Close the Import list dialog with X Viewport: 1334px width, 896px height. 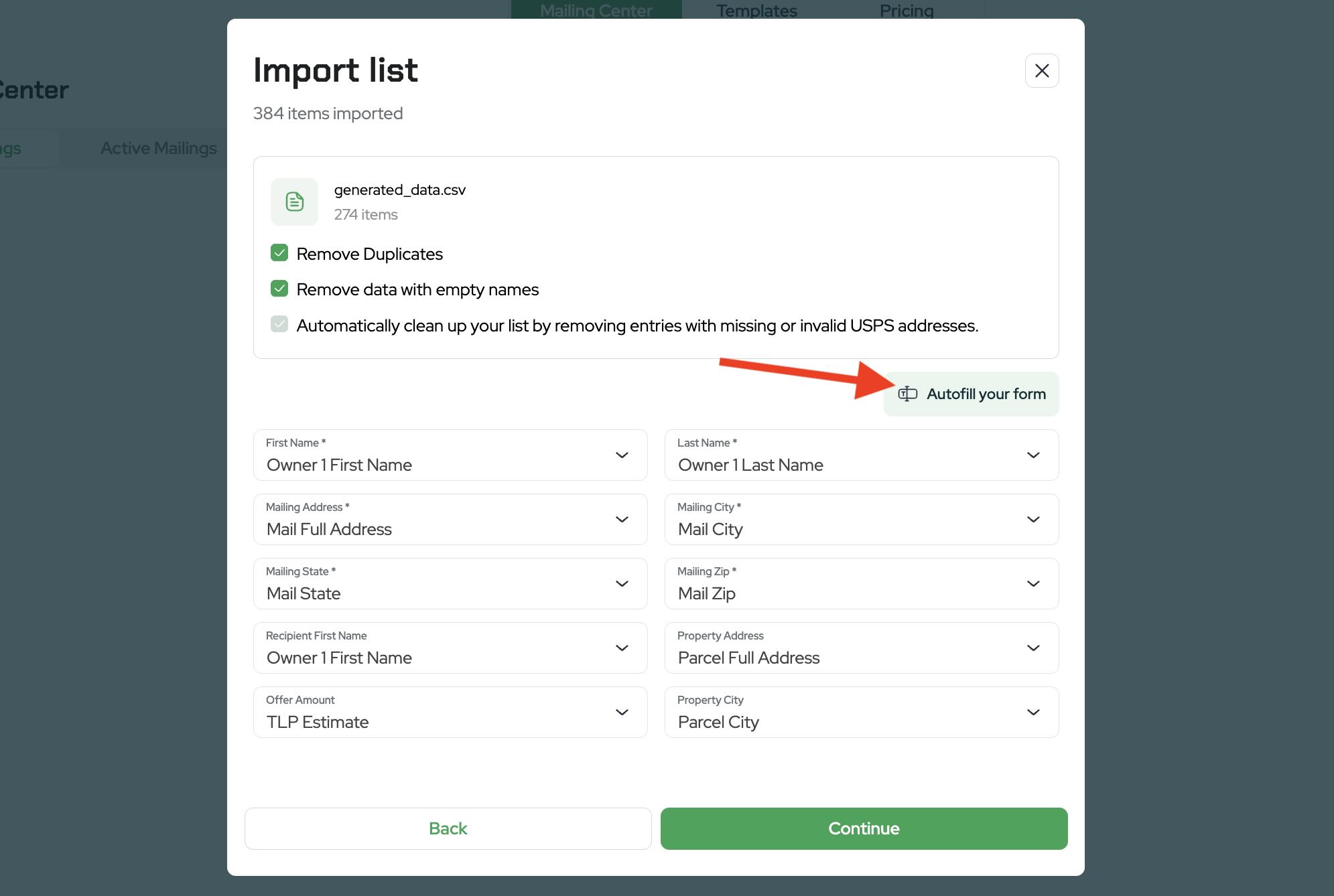[1041, 70]
